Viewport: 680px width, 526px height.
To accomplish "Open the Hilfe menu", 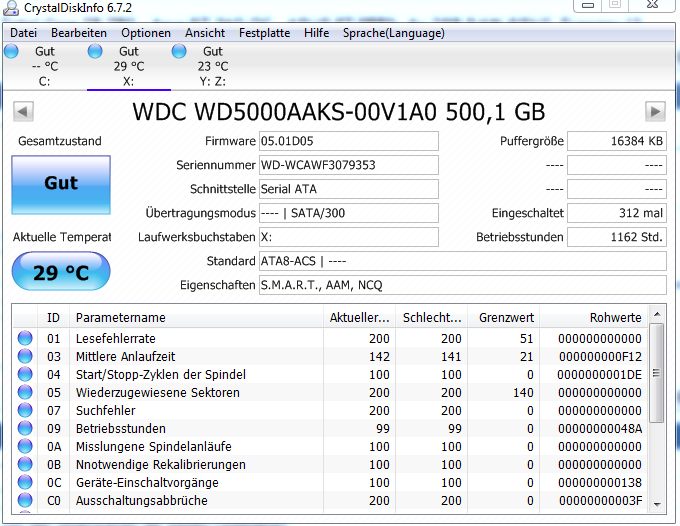I will pos(316,33).
